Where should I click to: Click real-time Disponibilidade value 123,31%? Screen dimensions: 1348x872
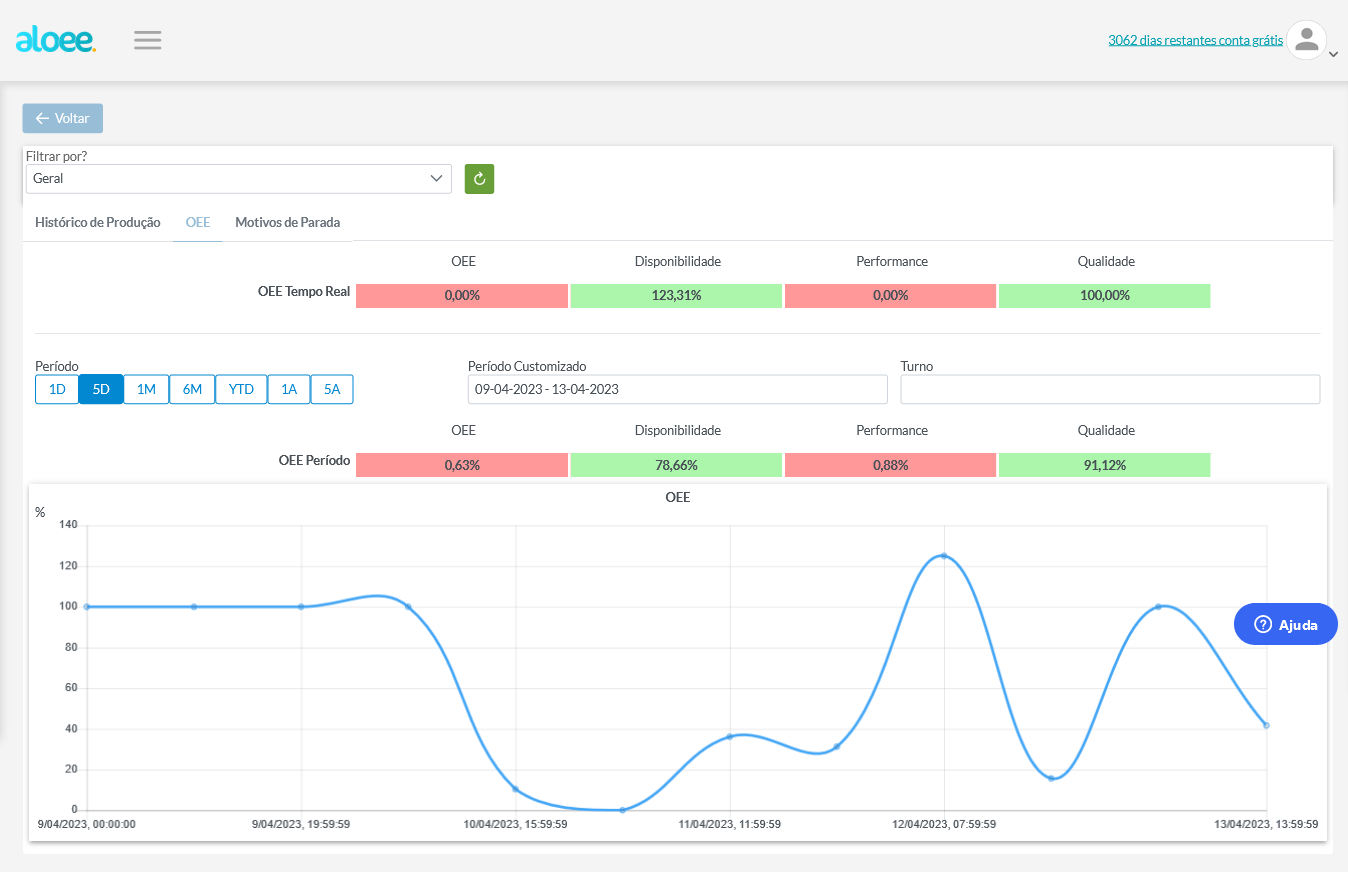pos(677,296)
